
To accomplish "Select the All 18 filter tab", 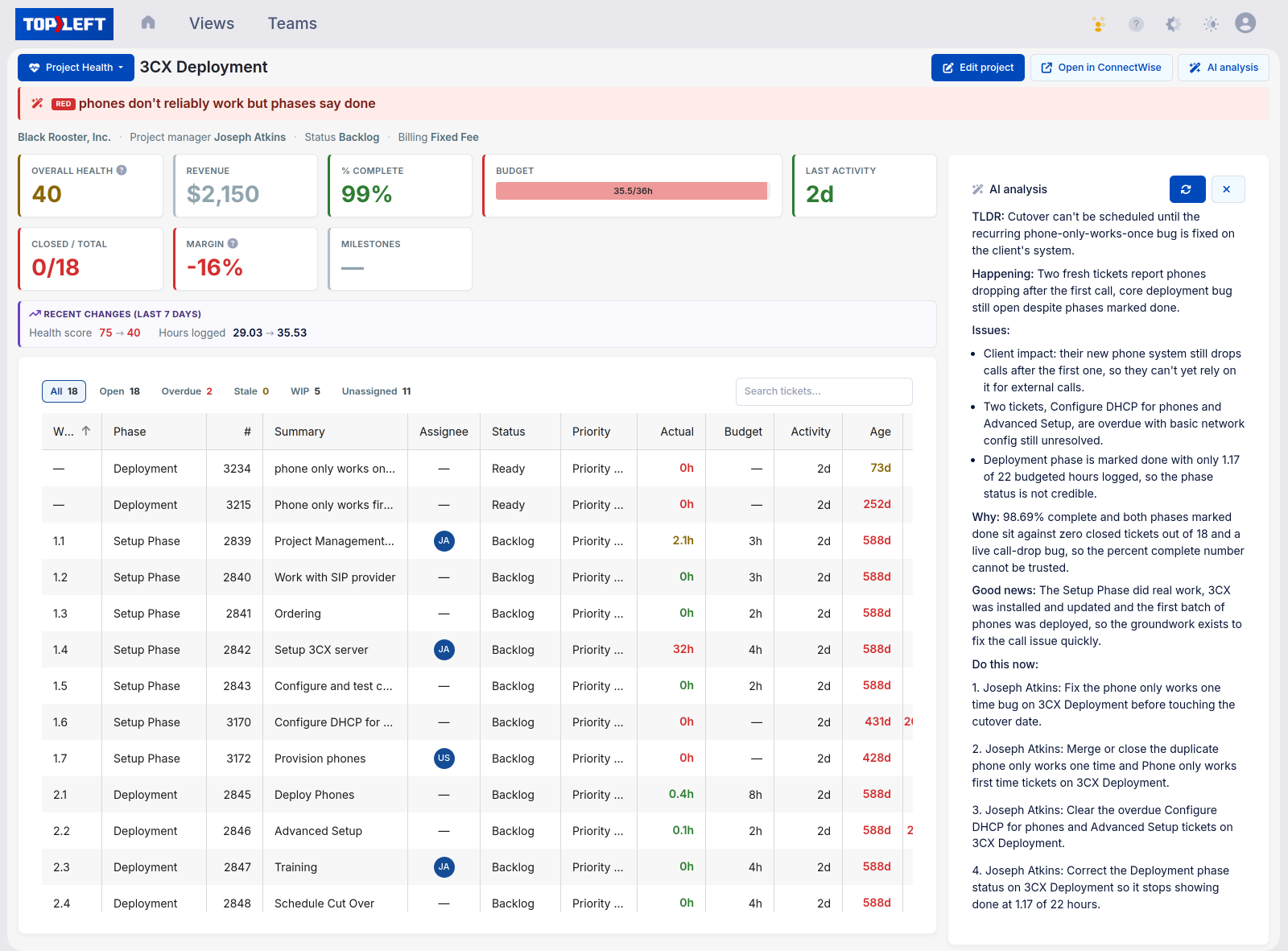I will point(64,391).
